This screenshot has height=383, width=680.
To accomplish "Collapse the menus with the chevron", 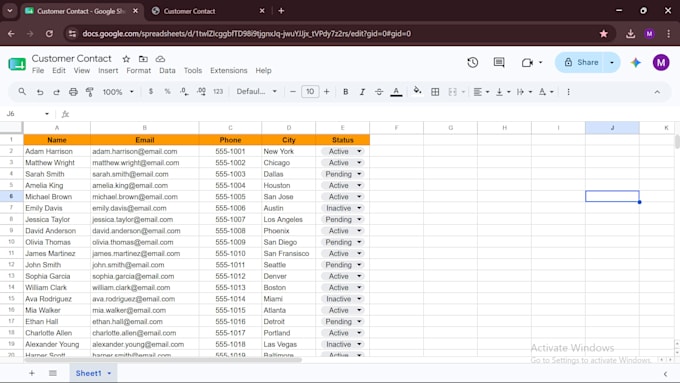I will coord(657,92).
